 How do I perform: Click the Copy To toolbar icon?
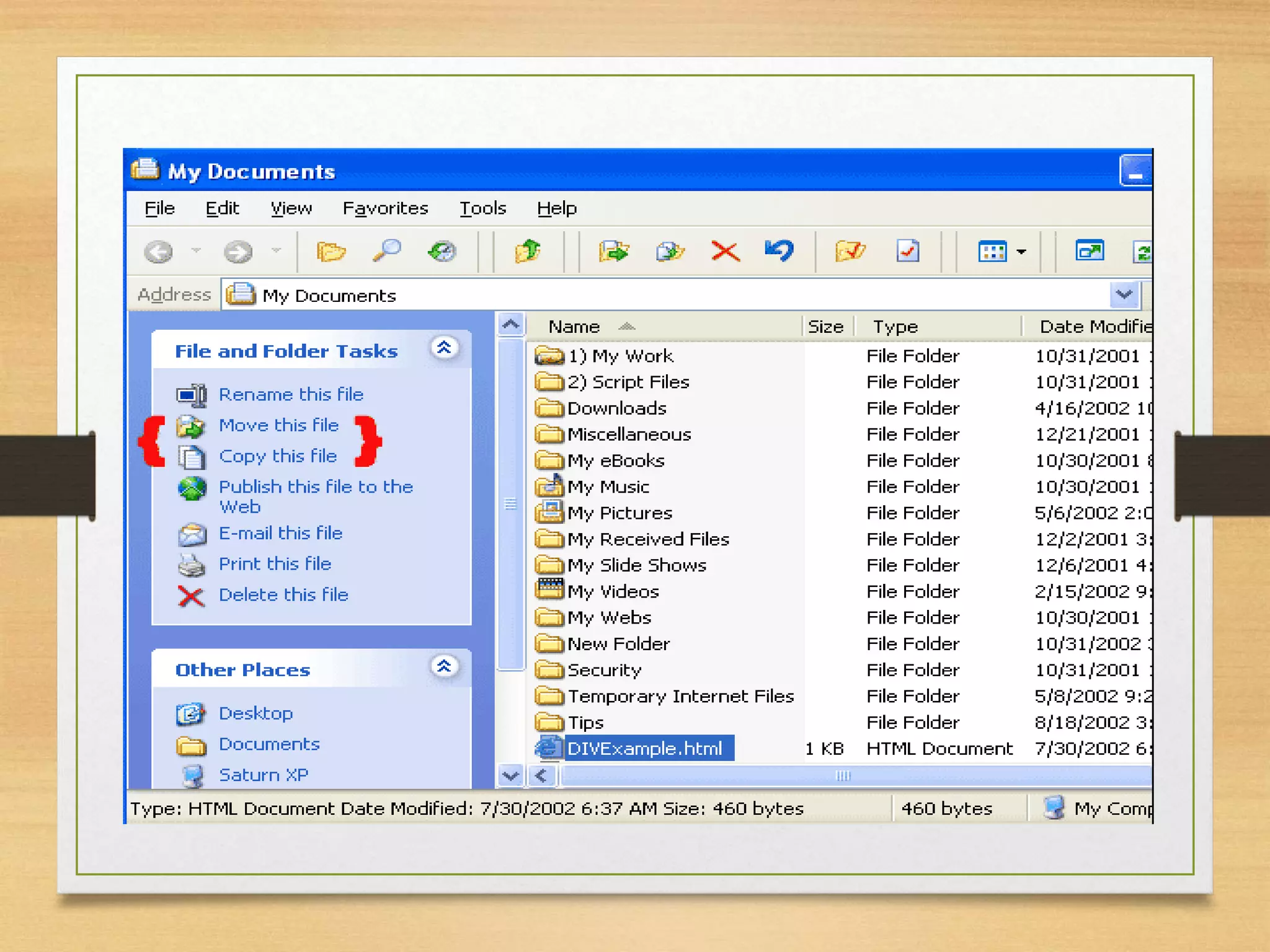coord(670,251)
